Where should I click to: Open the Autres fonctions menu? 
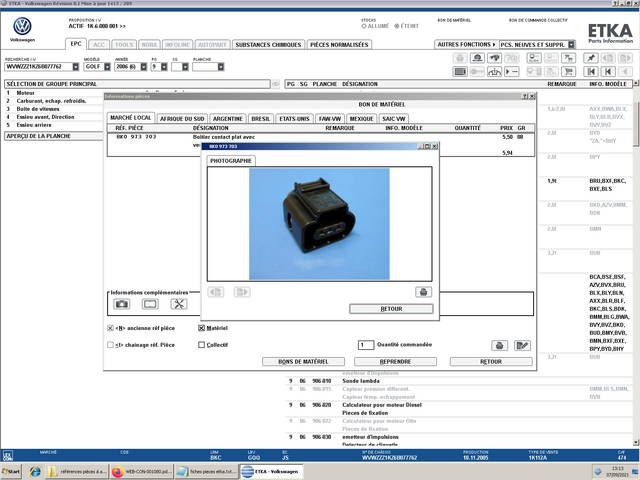point(466,44)
